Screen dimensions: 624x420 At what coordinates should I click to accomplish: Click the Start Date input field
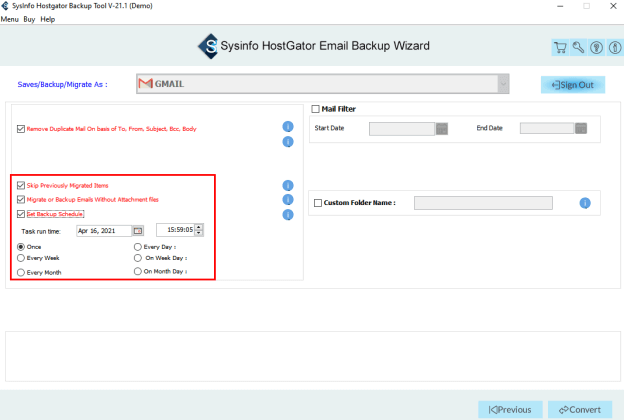coord(402,129)
